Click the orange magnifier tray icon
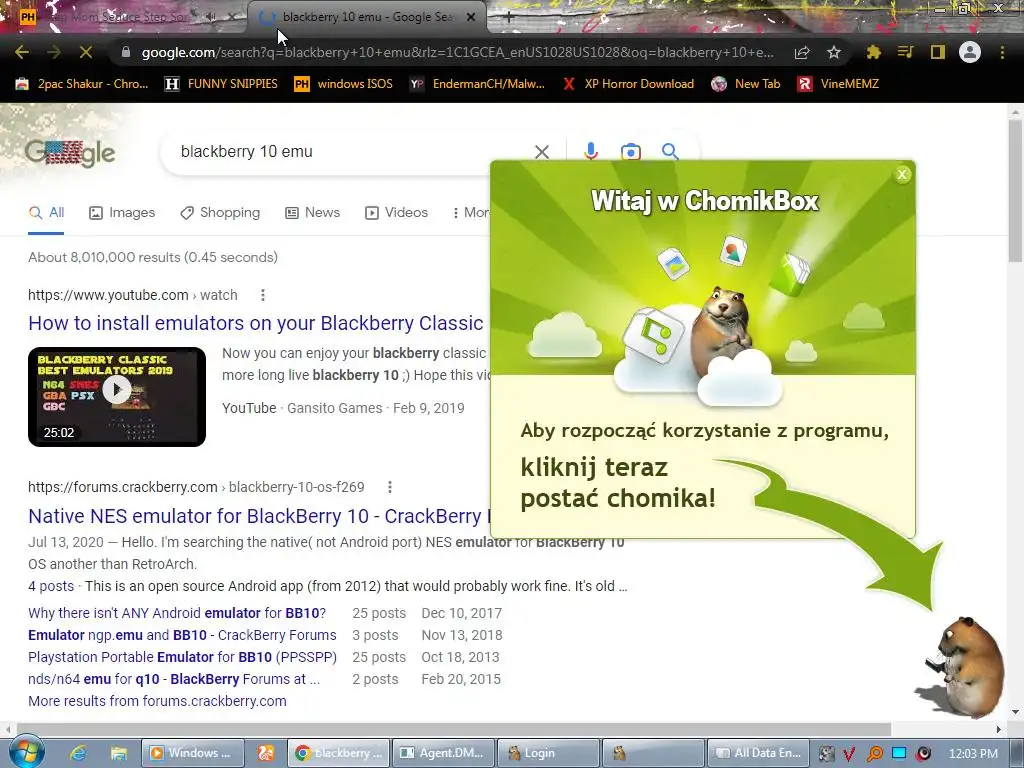This screenshot has width=1024, height=768. [874, 754]
